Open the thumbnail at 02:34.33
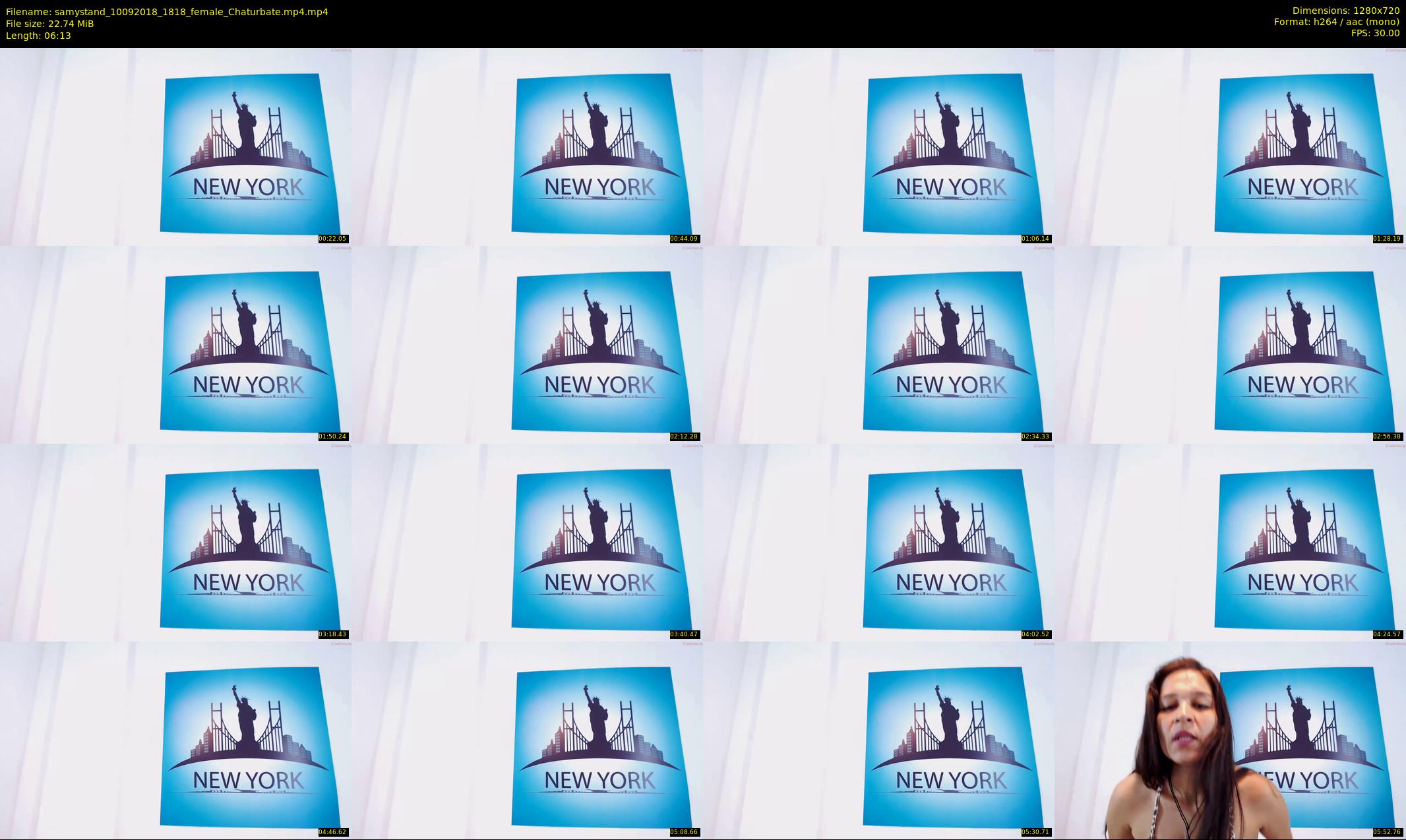 tap(878, 344)
